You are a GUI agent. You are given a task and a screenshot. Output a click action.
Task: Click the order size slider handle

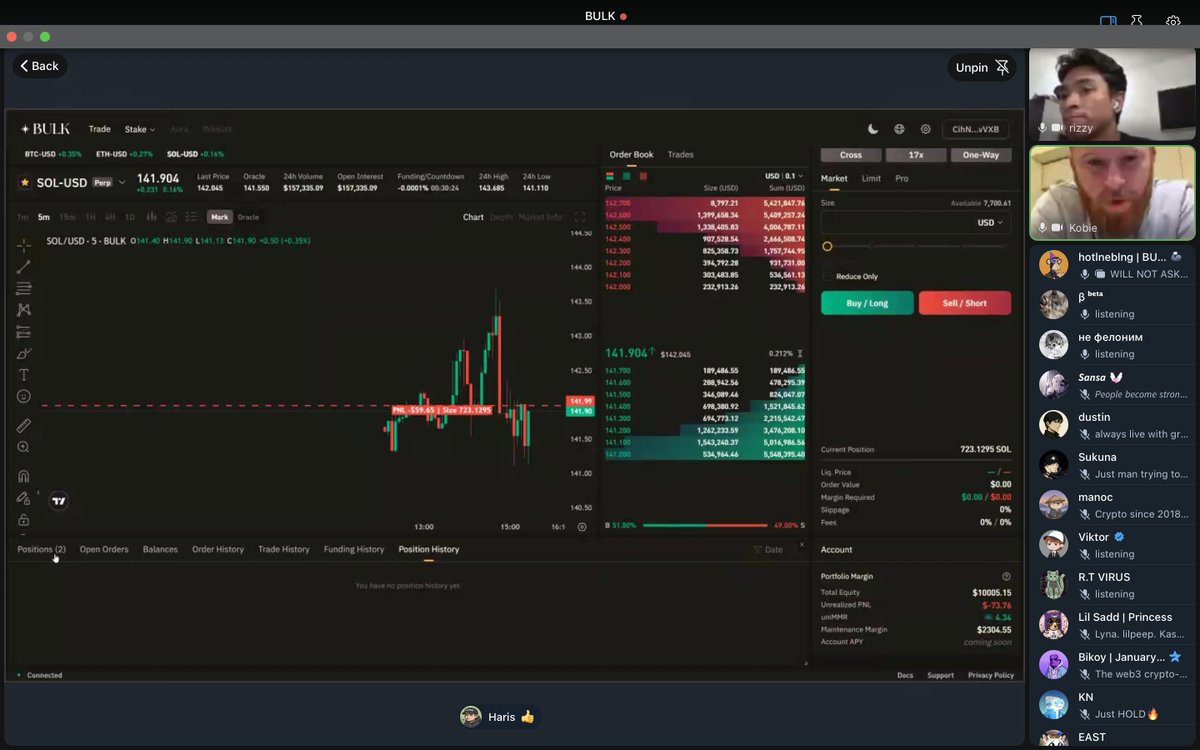coord(827,246)
